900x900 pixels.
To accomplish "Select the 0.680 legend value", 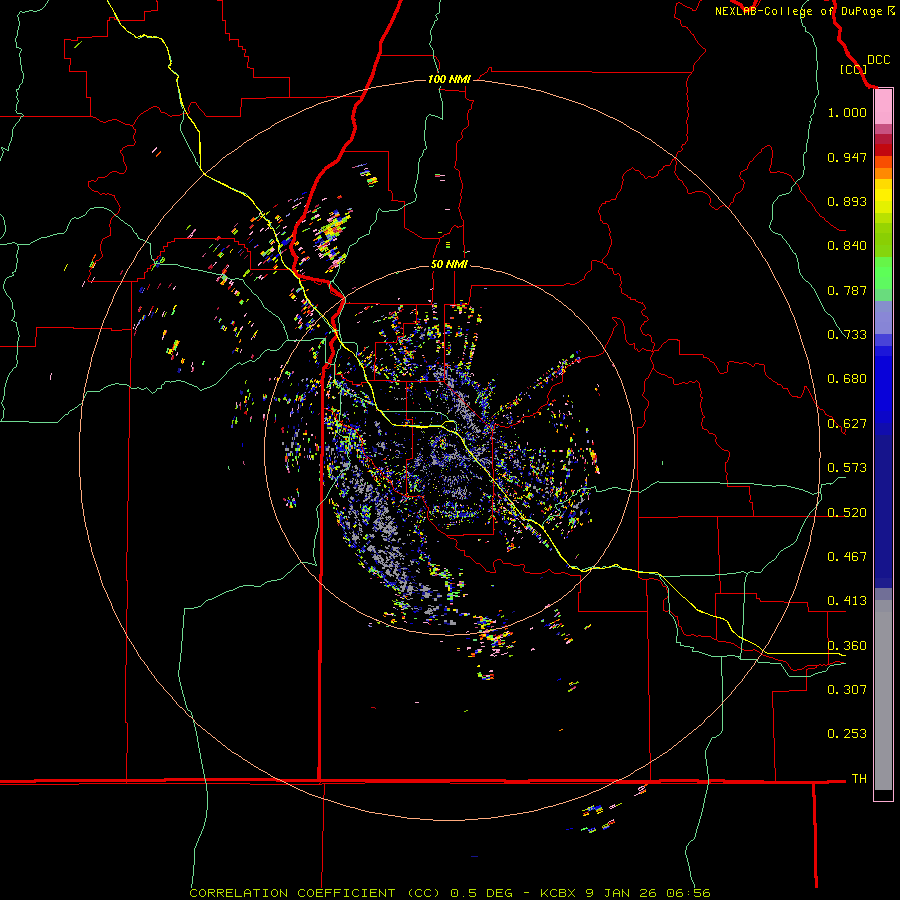I will [x=847, y=379].
